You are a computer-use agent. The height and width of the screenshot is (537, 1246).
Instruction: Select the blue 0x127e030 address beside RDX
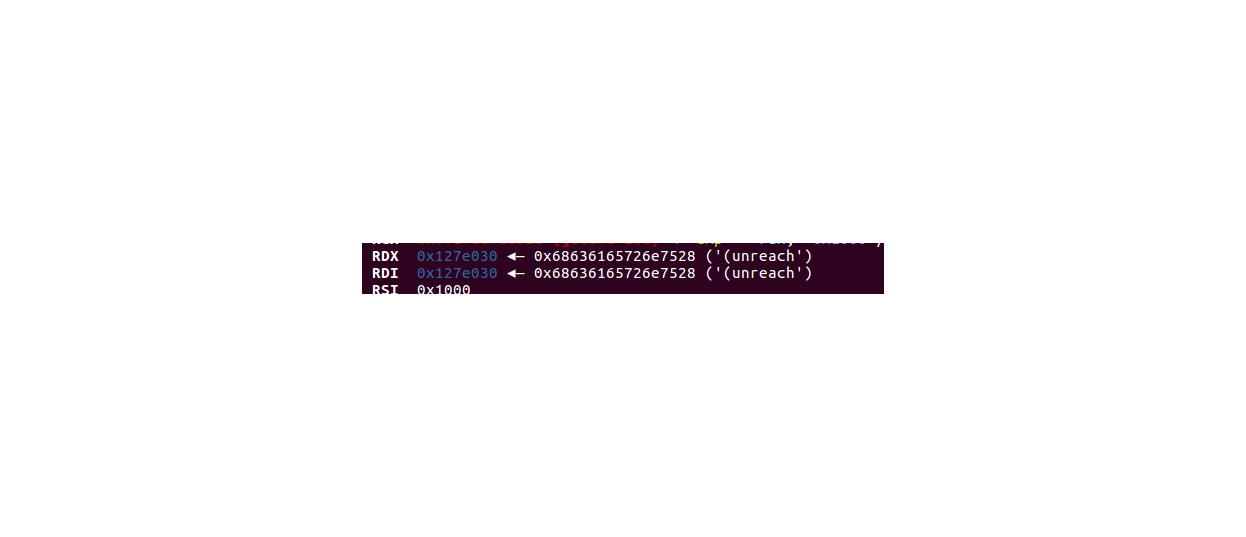(x=457, y=257)
